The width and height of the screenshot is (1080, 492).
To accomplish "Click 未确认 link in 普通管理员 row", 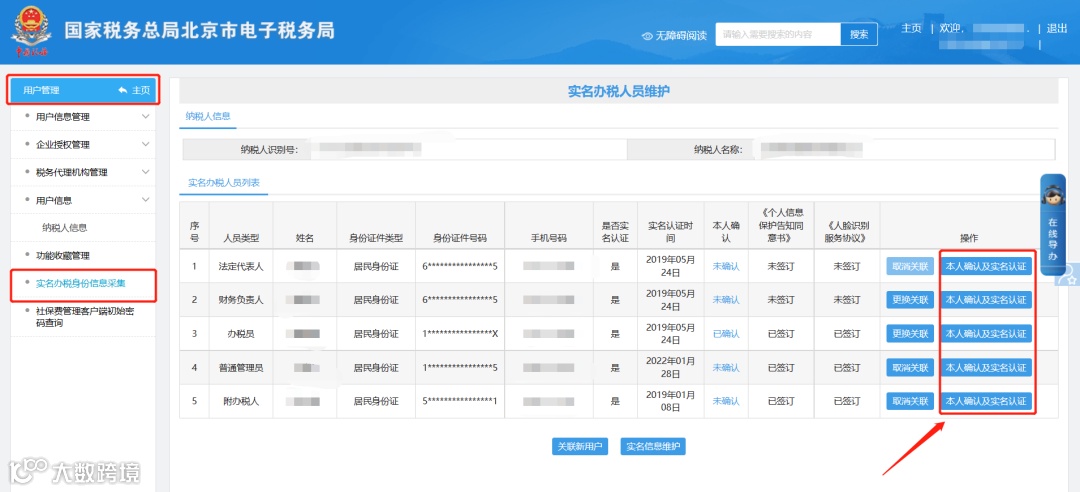I will tap(726, 368).
